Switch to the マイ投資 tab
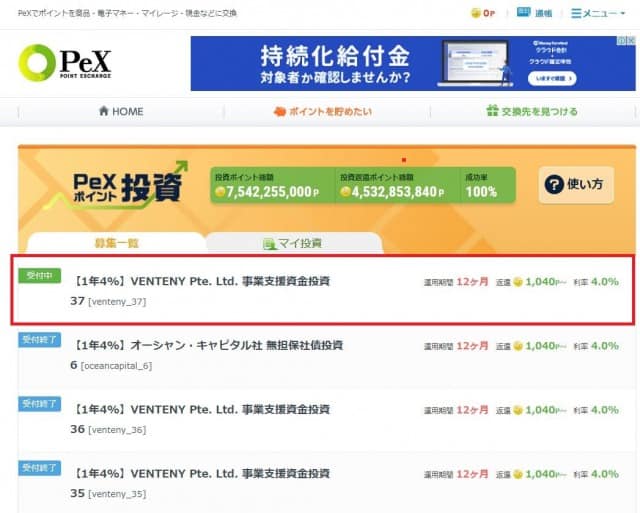The height and width of the screenshot is (513, 640). [x=294, y=243]
